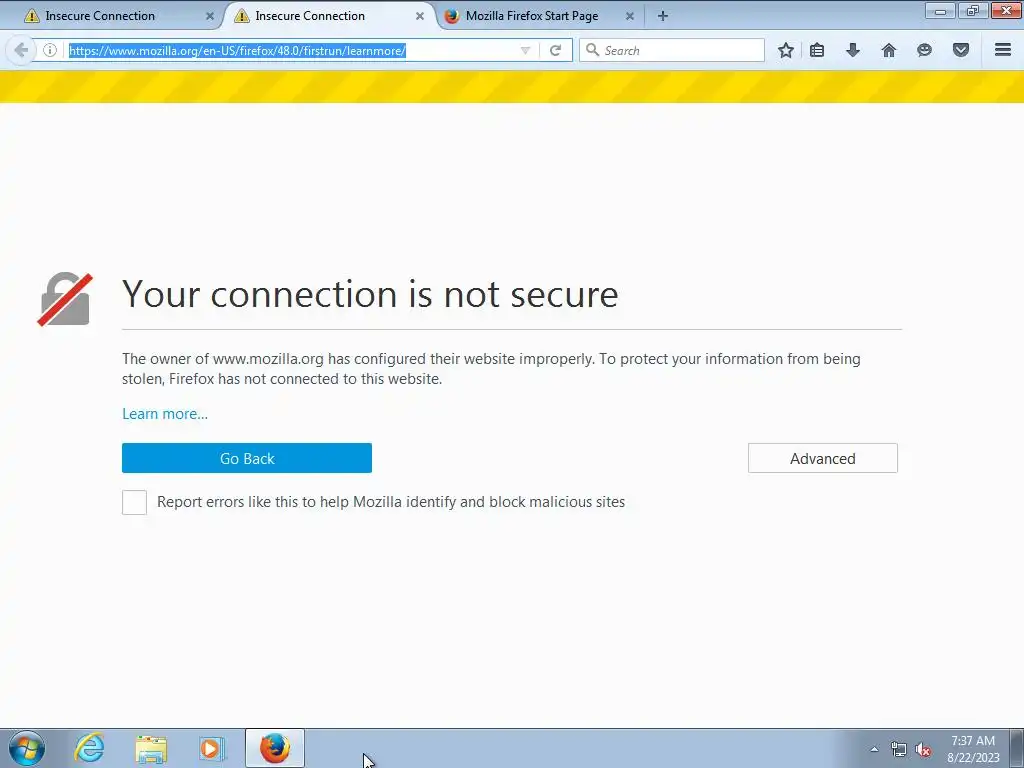Open Windows Explorer folder on taskbar
The width and height of the screenshot is (1024, 768).
pyautogui.click(x=151, y=748)
